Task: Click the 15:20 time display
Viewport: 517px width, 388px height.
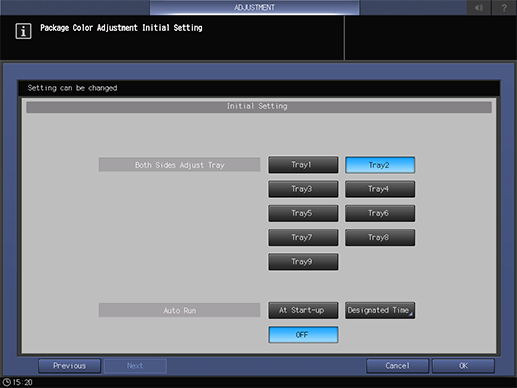Action: click(22, 382)
